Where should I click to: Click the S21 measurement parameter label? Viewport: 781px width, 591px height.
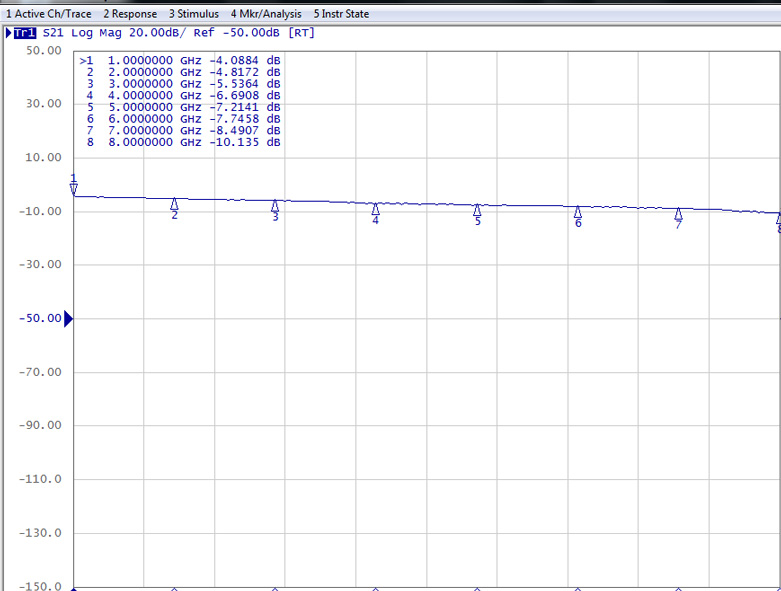coord(55,33)
